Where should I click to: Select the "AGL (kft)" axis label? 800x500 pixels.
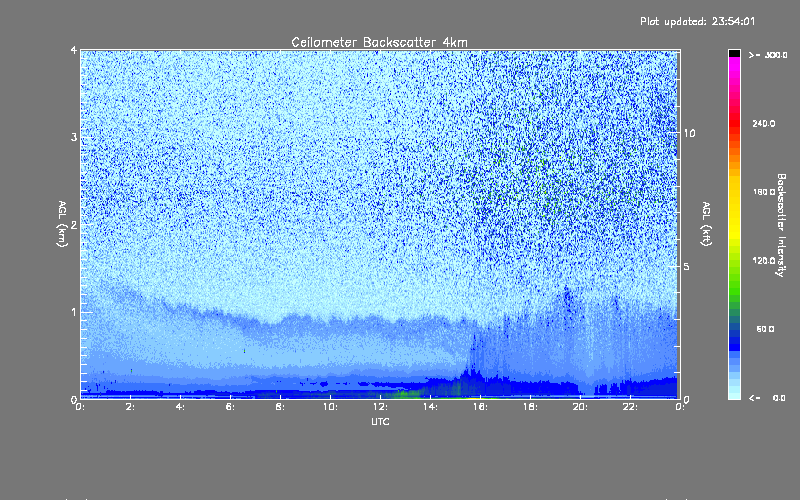point(706,224)
